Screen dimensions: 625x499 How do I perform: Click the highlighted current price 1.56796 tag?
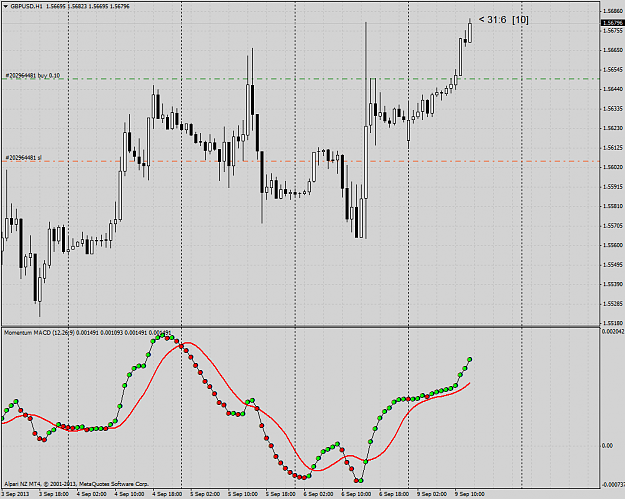613,23
